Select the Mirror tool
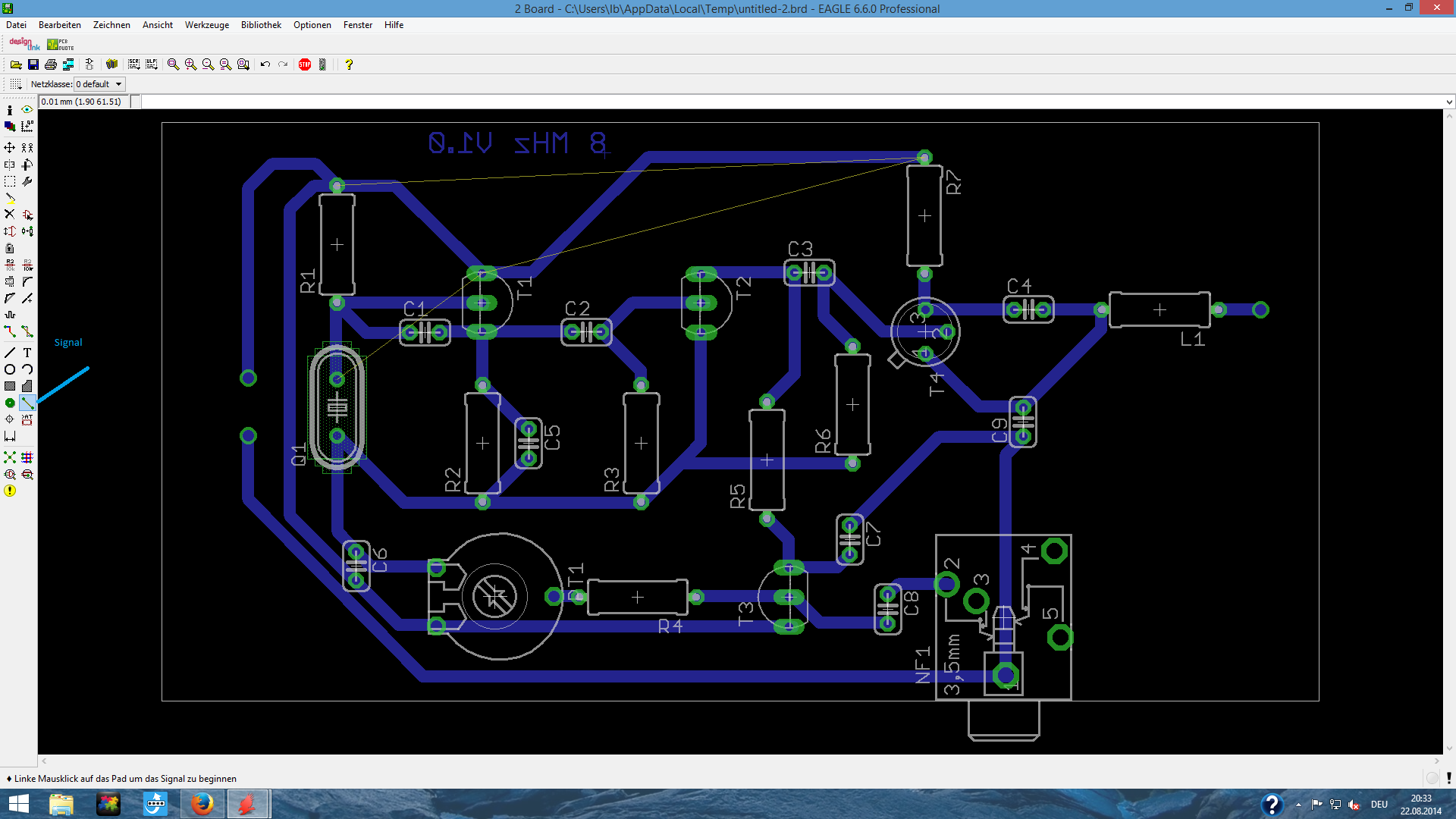The height and width of the screenshot is (819, 1456). pyautogui.click(x=10, y=165)
